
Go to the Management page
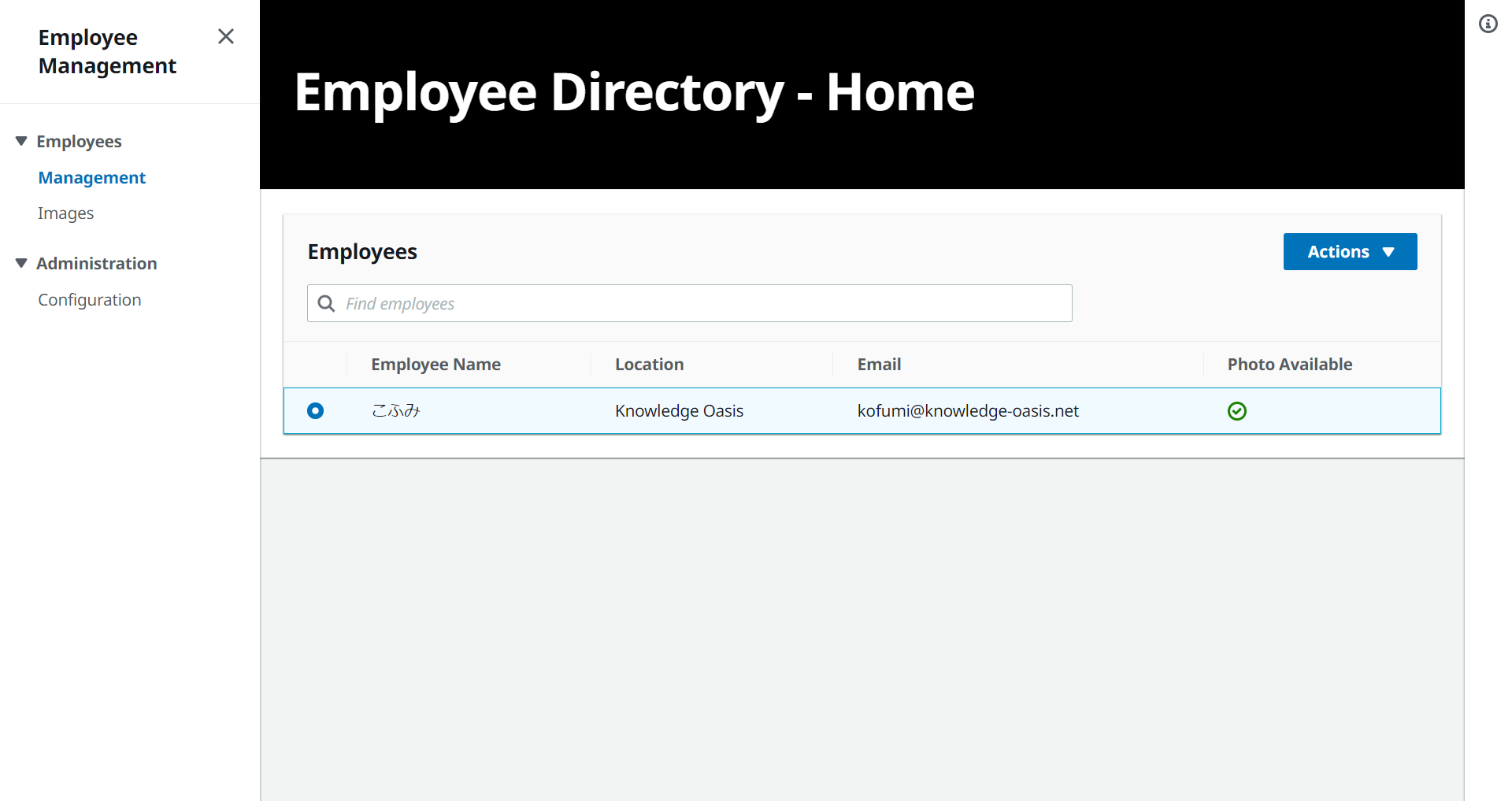pos(92,178)
